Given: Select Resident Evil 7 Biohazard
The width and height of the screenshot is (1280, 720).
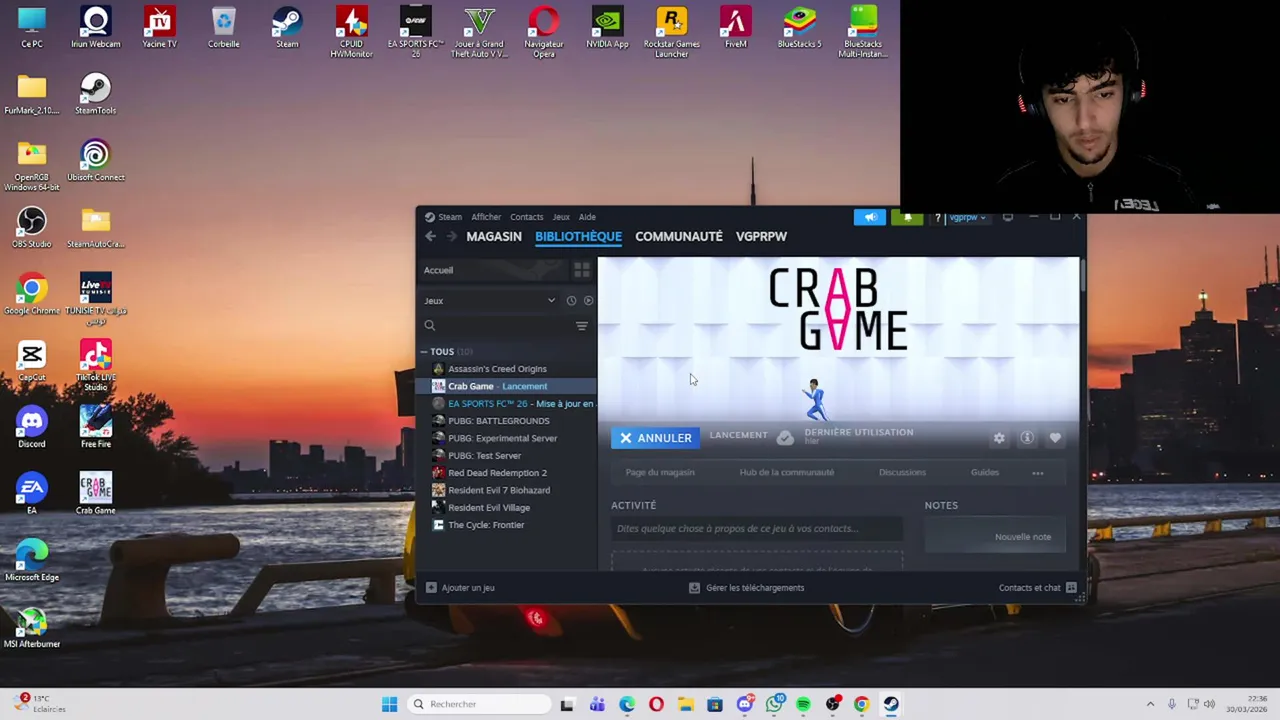Looking at the screenshot, I should (x=498, y=490).
